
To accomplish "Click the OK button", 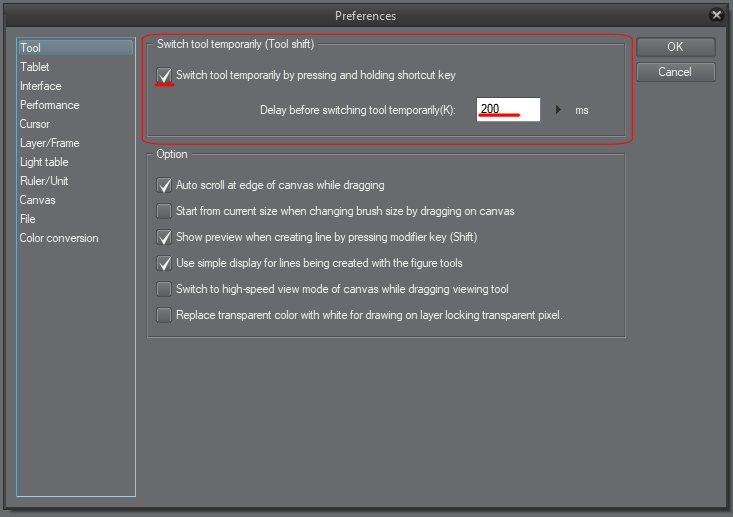I will [x=675, y=47].
